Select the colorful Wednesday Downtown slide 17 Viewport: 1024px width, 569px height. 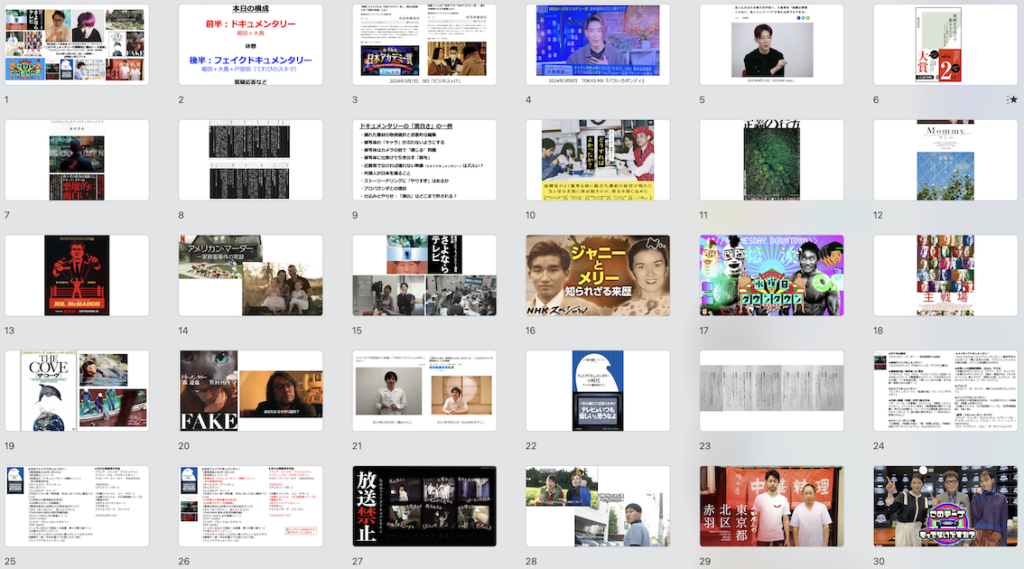tap(771, 276)
